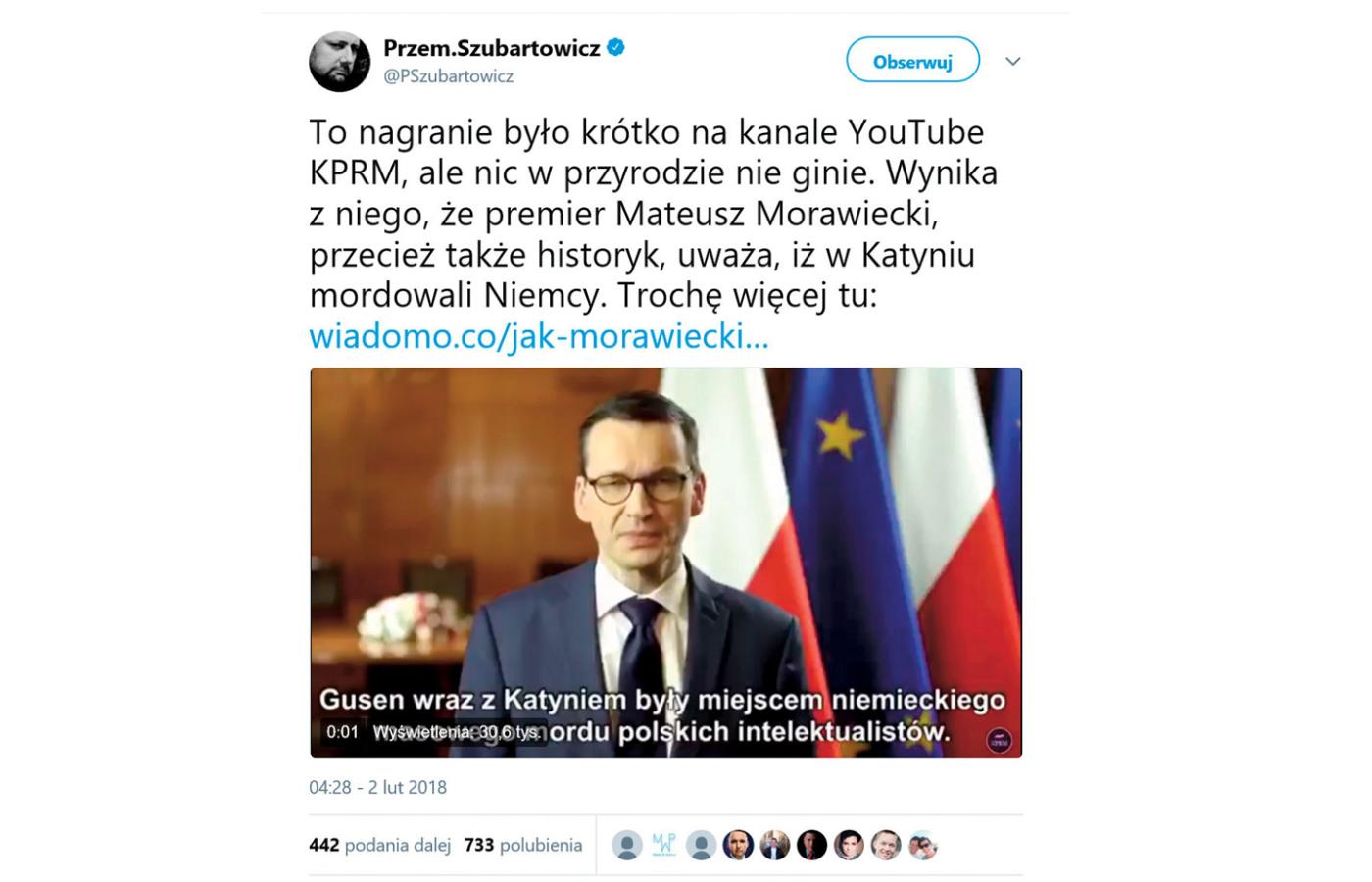Click the blue verified badge
Screen dimensions: 1372x882
(x=616, y=47)
